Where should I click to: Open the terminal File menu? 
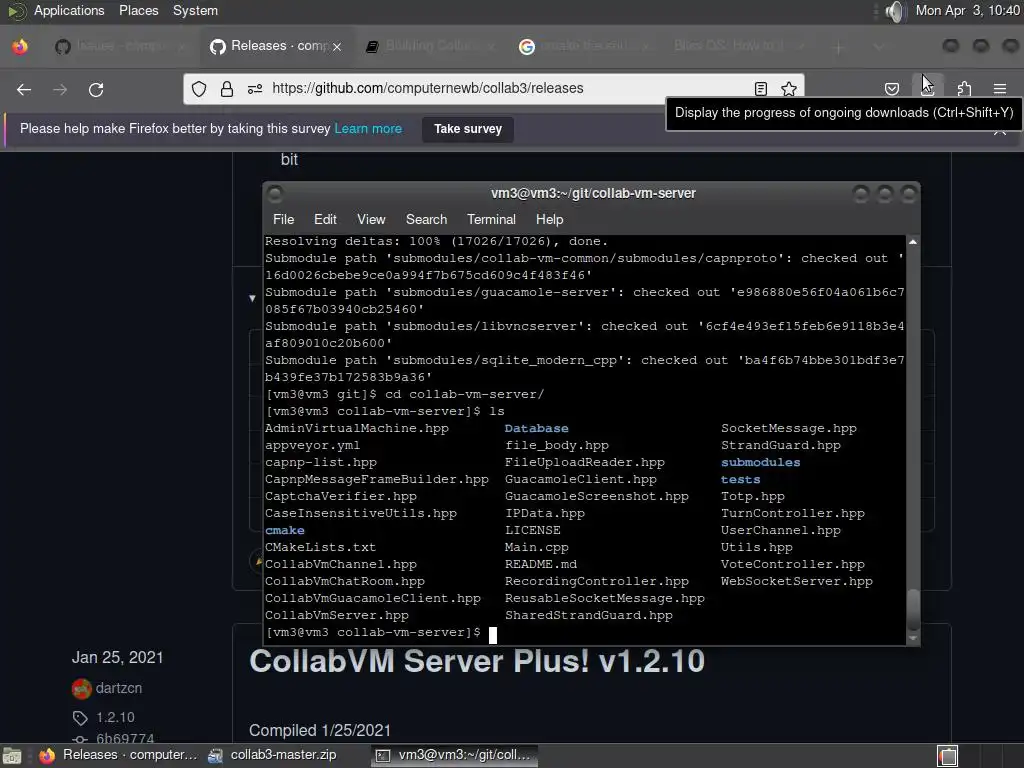pos(283,219)
